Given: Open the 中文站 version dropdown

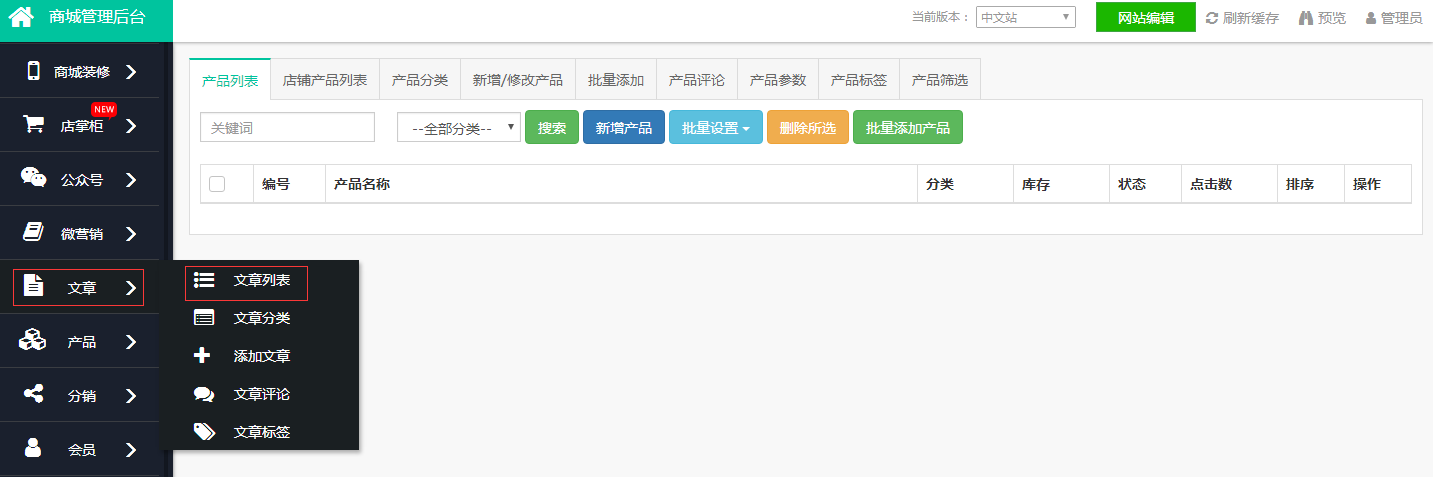Looking at the screenshot, I should click(x=1025, y=18).
